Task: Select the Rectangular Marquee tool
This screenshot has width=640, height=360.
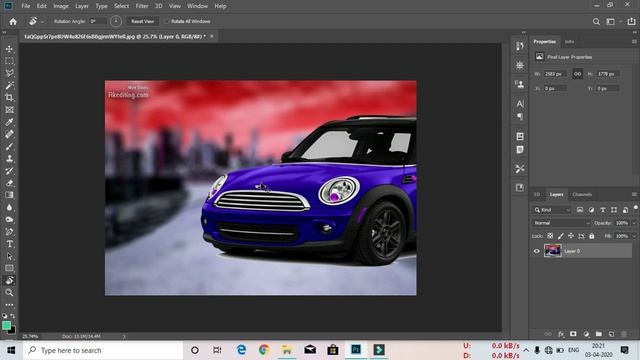Action: 9,61
